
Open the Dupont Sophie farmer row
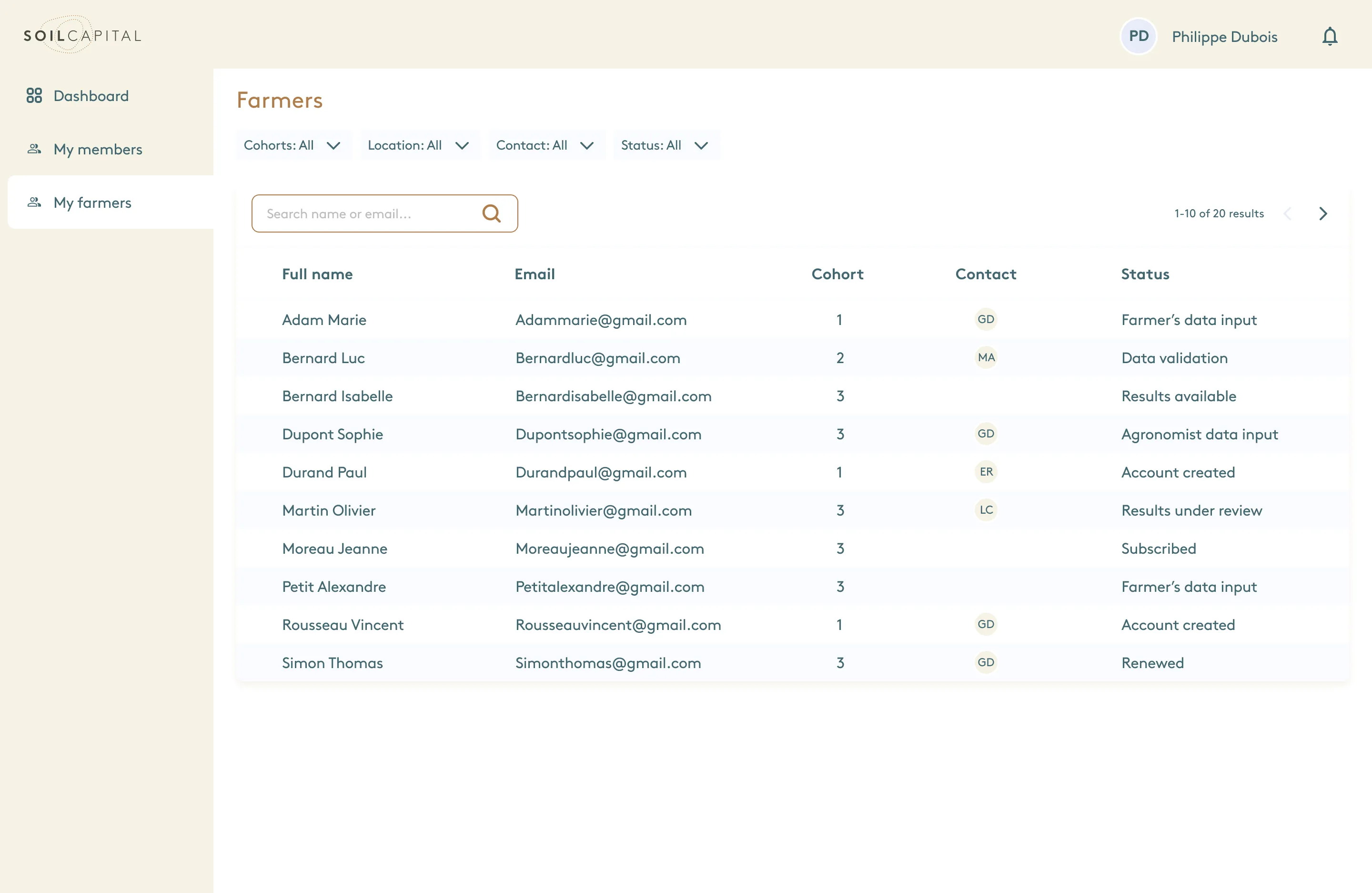tap(793, 434)
